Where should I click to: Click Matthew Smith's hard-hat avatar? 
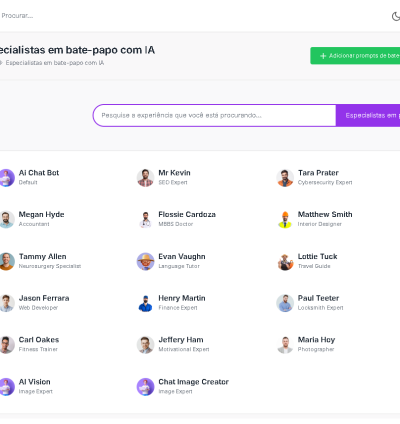(x=285, y=219)
